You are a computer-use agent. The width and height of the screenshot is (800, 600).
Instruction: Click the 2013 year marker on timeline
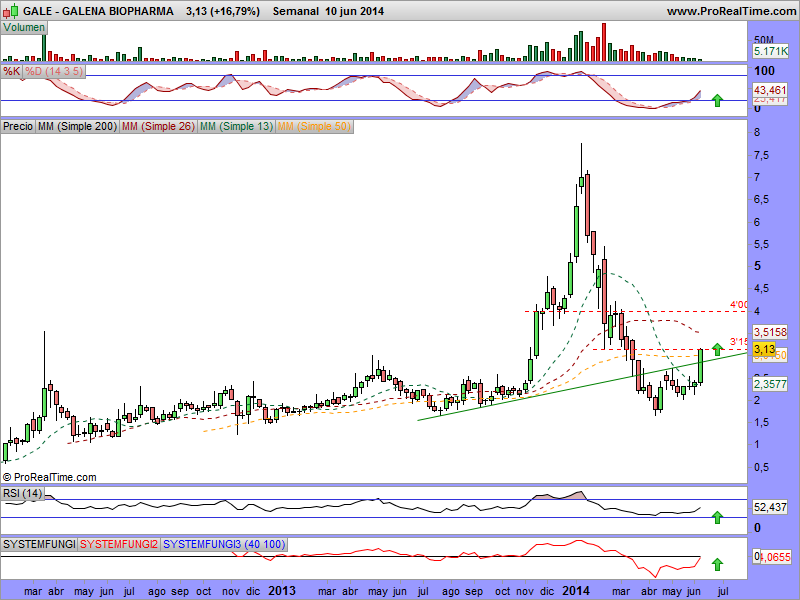tap(282, 591)
